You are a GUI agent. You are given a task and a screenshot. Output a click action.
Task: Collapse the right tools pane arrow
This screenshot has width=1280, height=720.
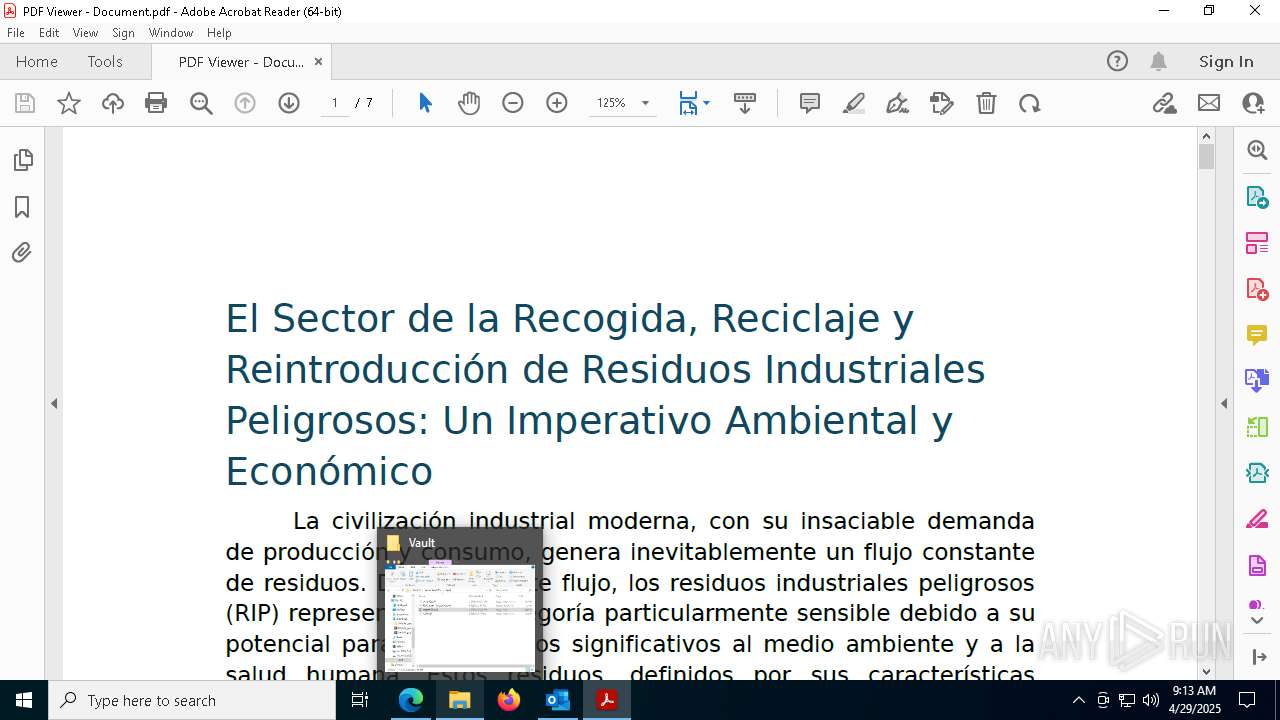1224,404
